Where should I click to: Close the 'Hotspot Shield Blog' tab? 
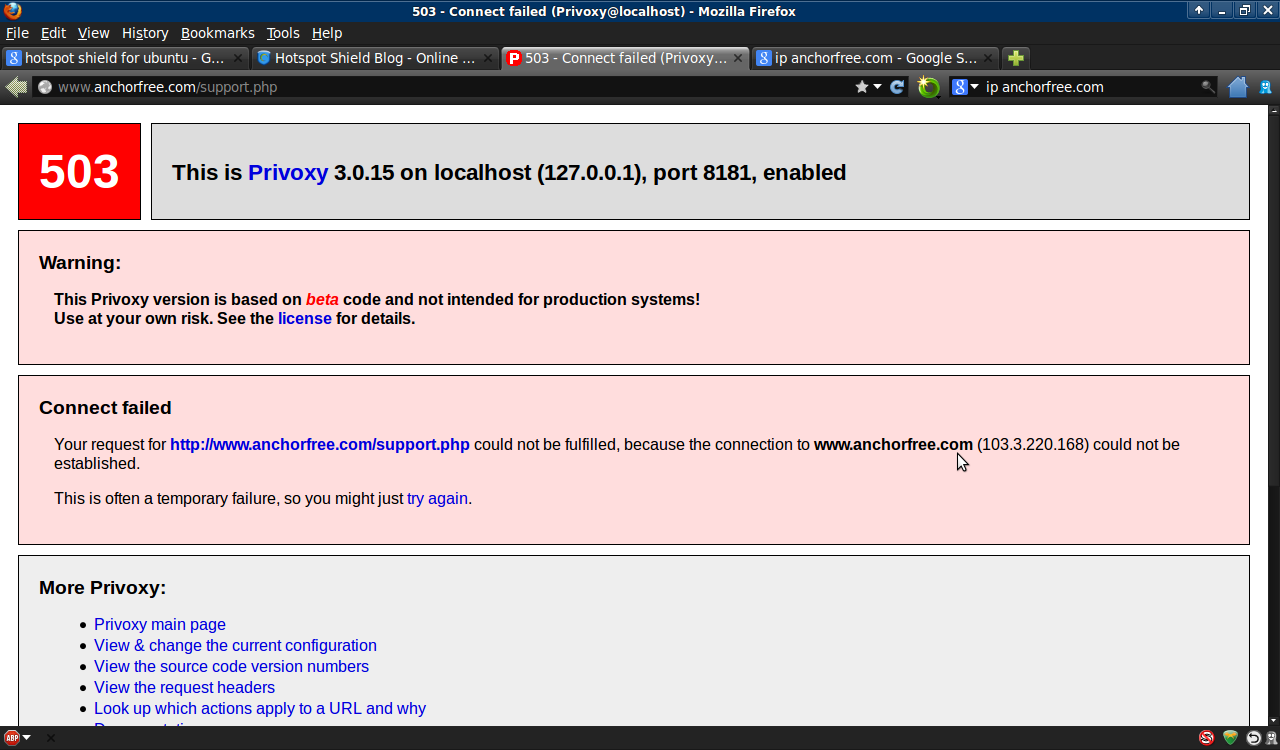pos(488,58)
